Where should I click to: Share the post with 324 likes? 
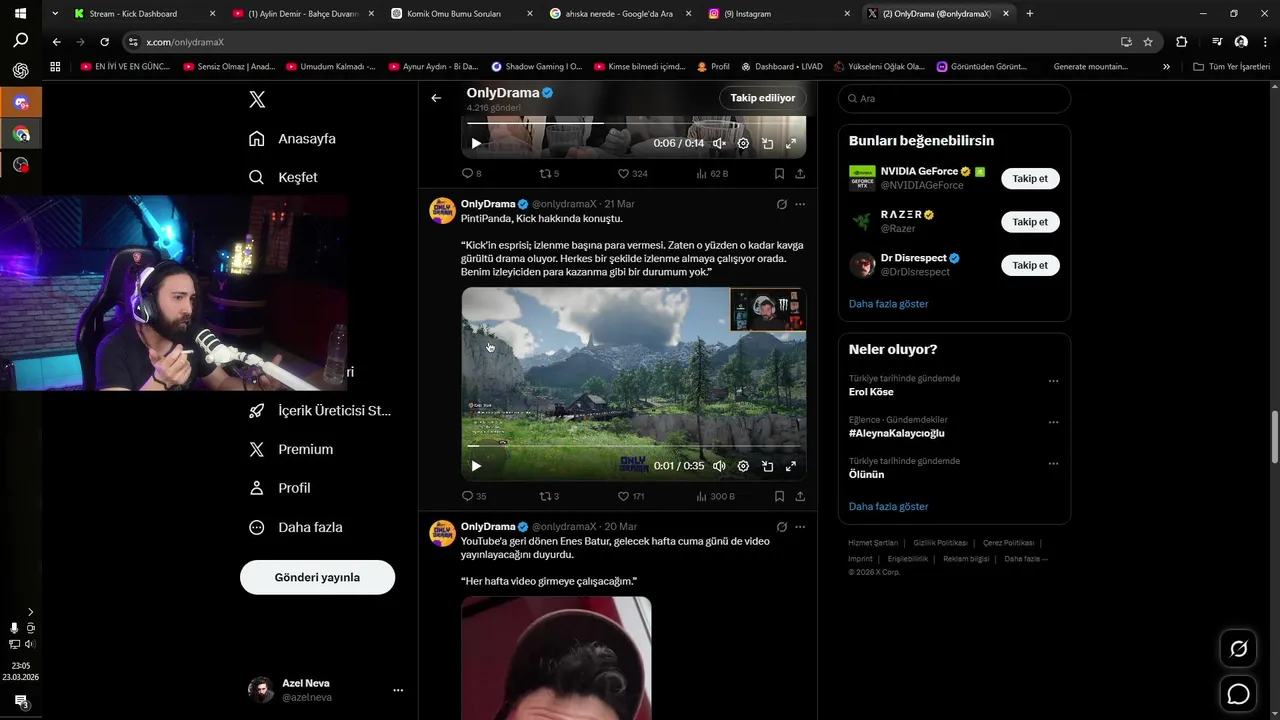800,173
